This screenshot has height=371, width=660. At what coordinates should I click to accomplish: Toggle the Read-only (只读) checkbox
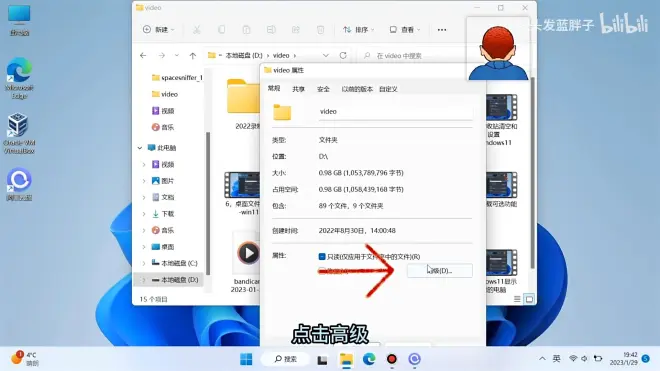(x=322, y=256)
